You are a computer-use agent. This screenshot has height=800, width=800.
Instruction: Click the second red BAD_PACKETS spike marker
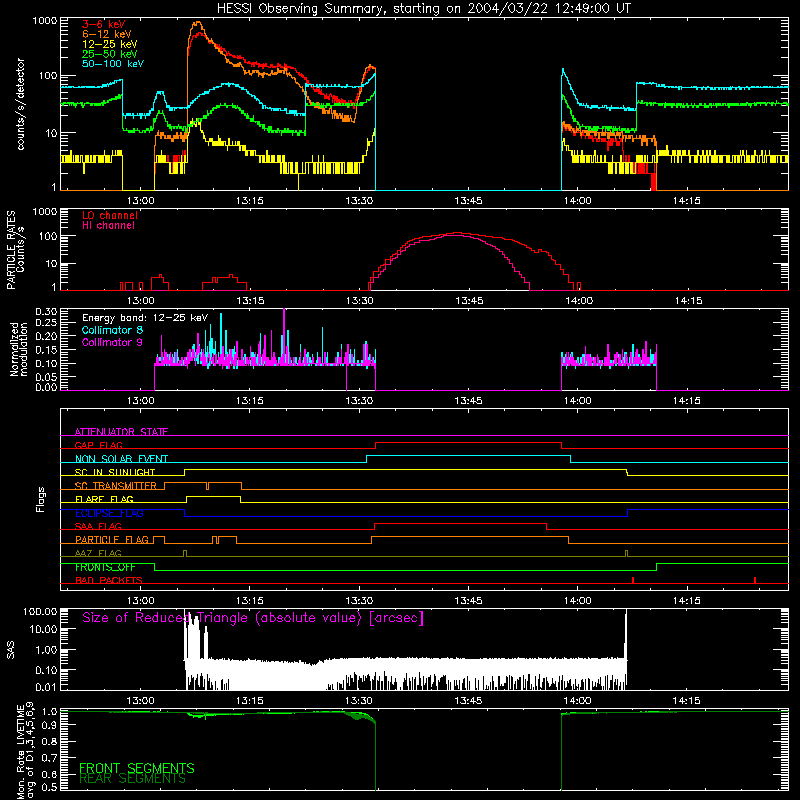pos(755,580)
